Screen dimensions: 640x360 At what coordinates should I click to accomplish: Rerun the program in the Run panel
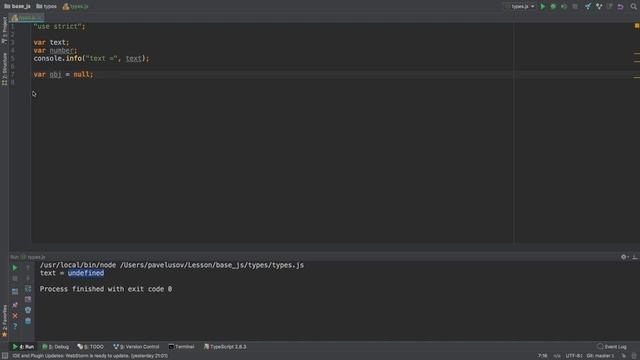15,268
